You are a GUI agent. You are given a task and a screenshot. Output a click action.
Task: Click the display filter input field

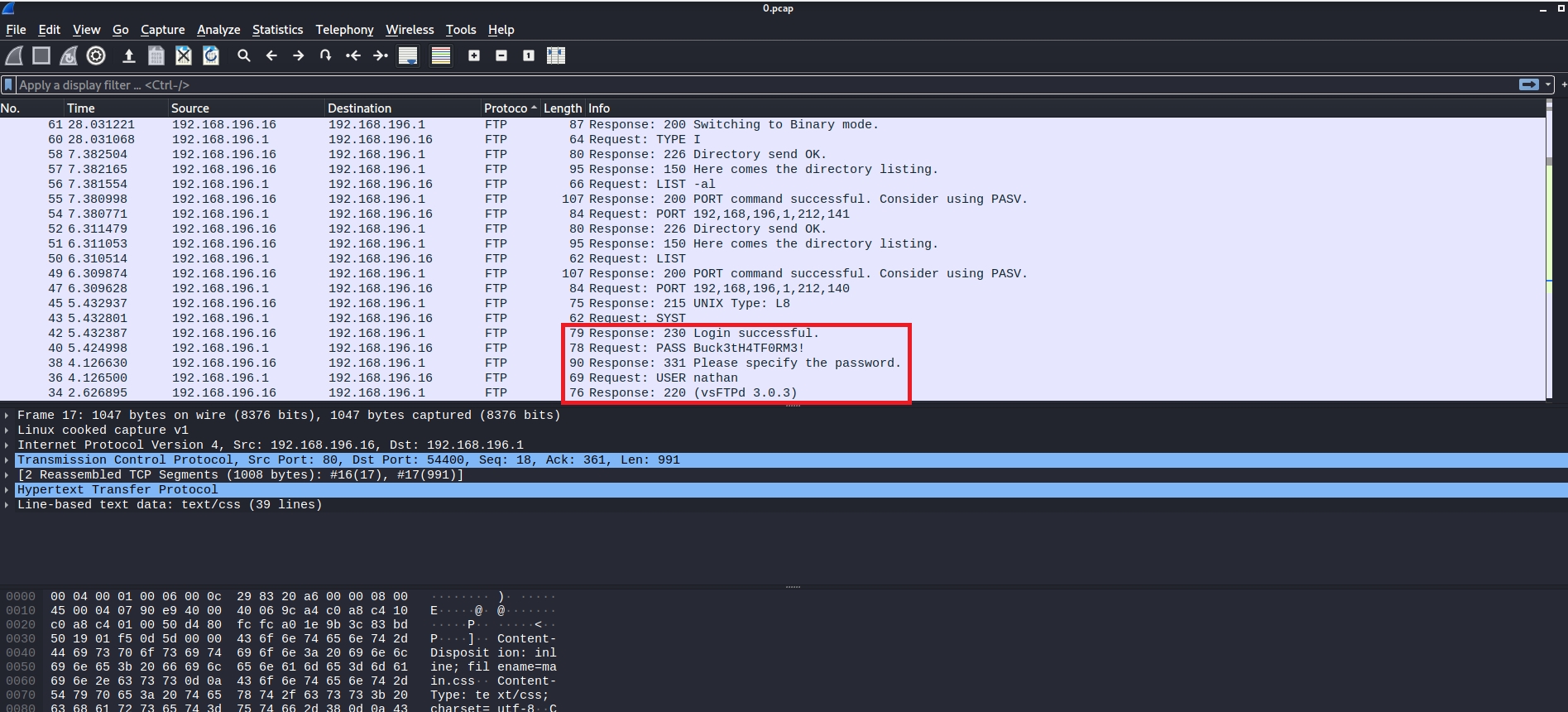point(745,84)
